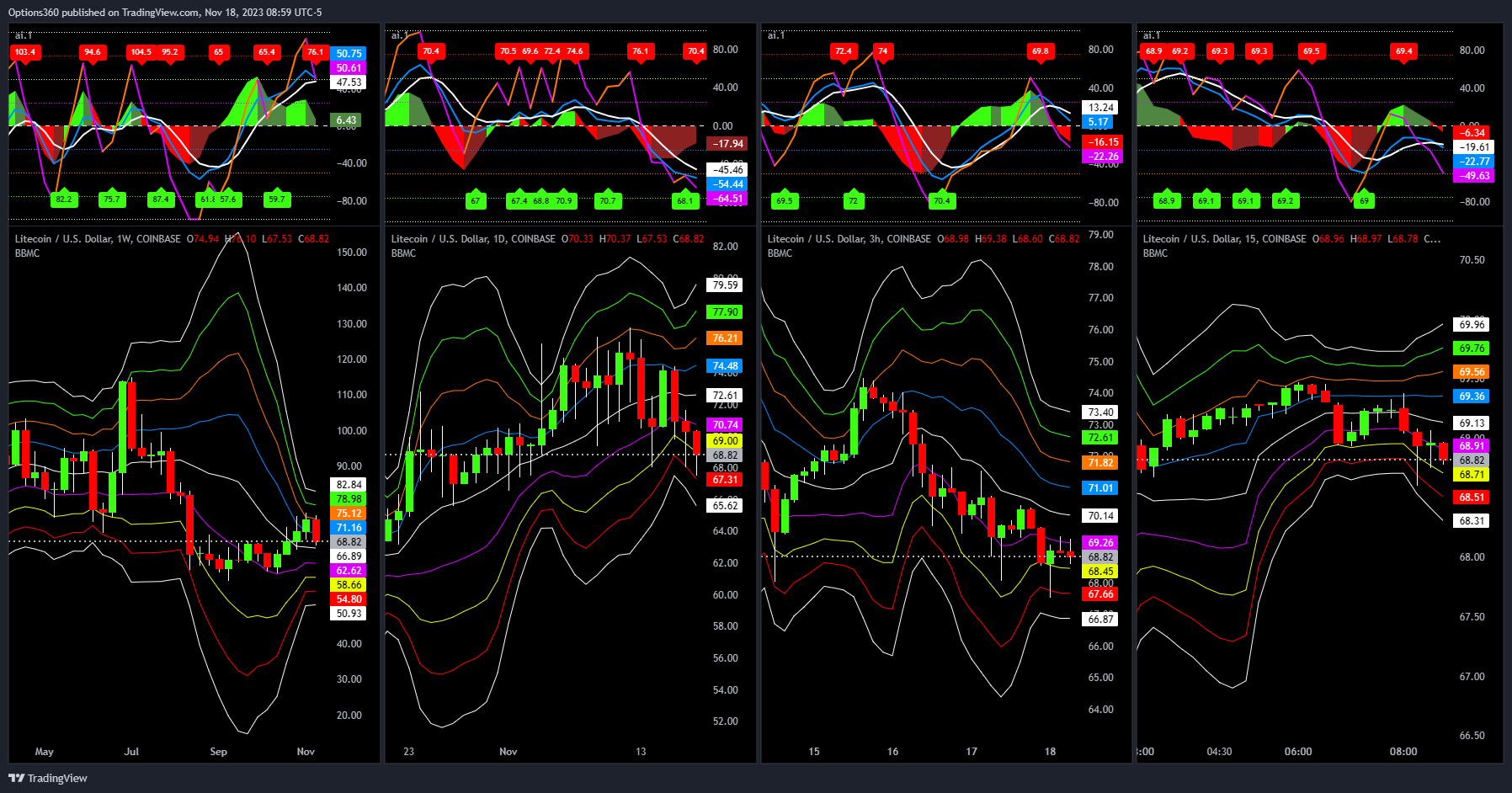Image resolution: width=1512 pixels, height=793 pixels.
Task: Click the red 103.4 oscillator label
Action: coord(25,52)
